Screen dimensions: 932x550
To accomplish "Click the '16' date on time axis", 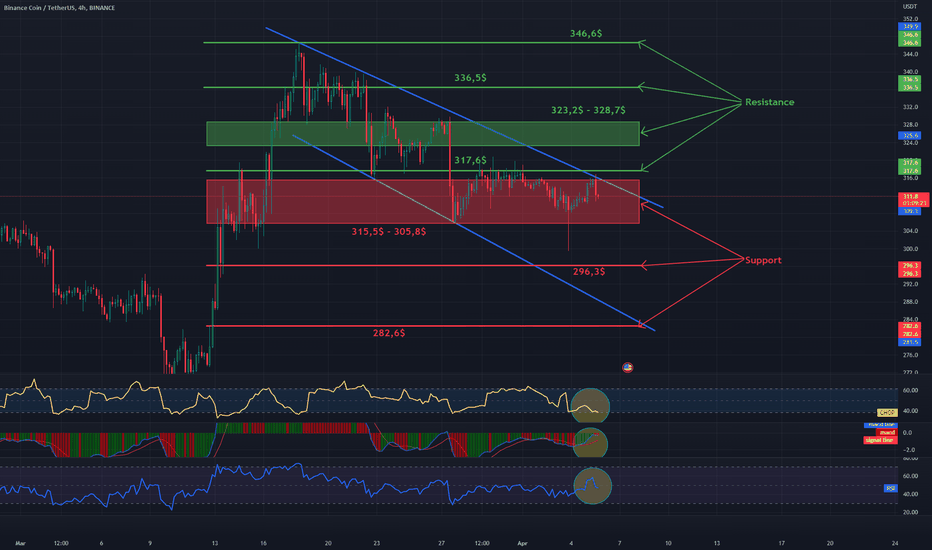I will 263,543.
